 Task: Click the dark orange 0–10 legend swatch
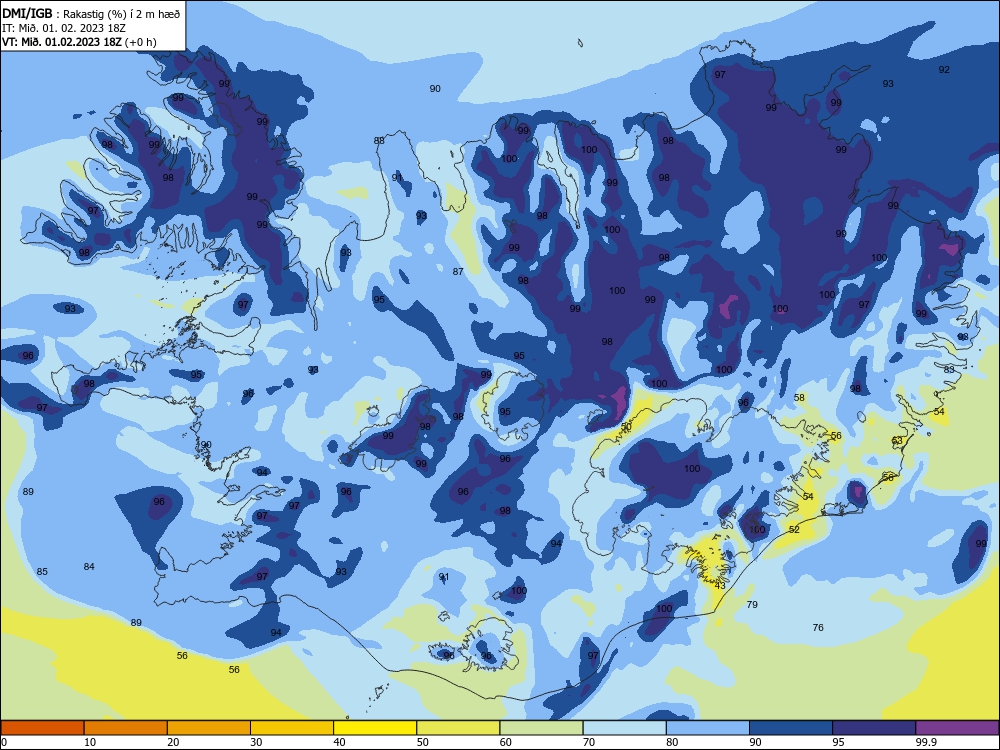click(x=42, y=728)
